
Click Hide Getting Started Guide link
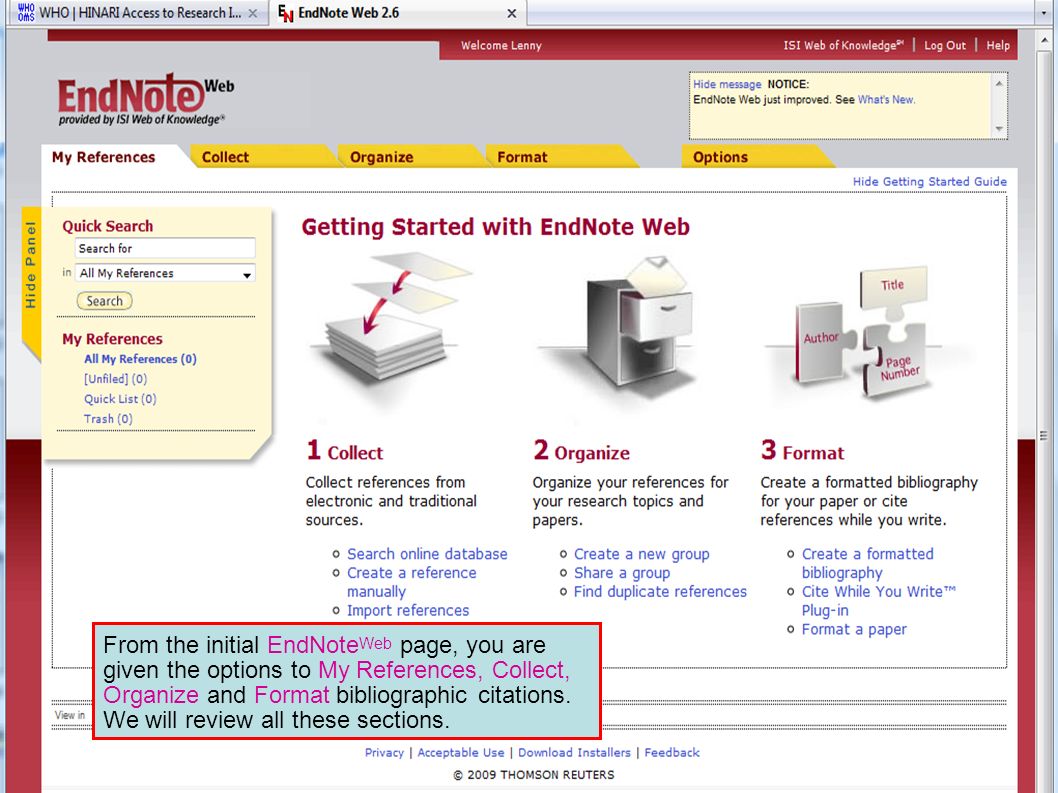point(929,182)
